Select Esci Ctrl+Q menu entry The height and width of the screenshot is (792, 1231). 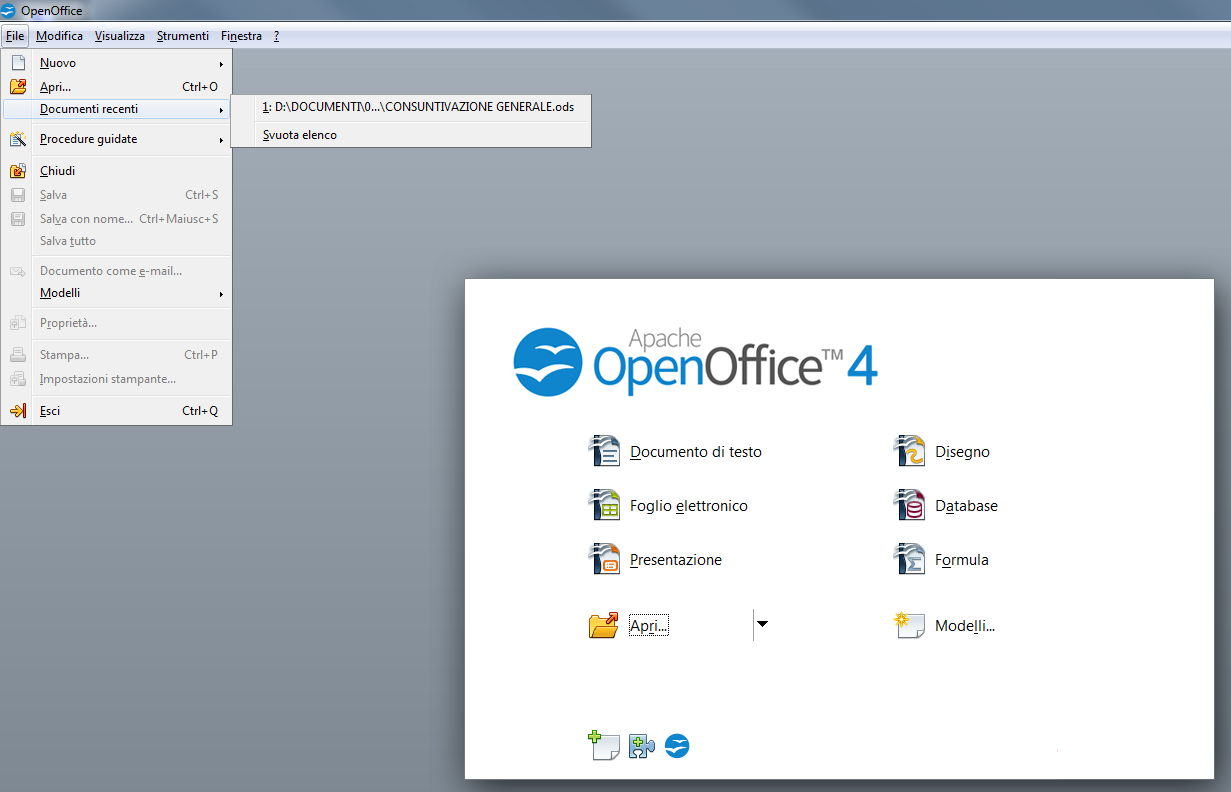(x=116, y=411)
